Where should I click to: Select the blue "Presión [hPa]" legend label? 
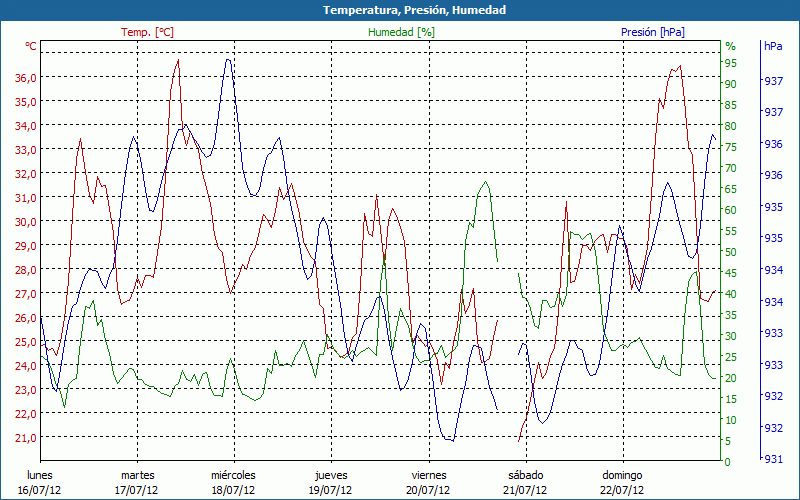click(653, 32)
